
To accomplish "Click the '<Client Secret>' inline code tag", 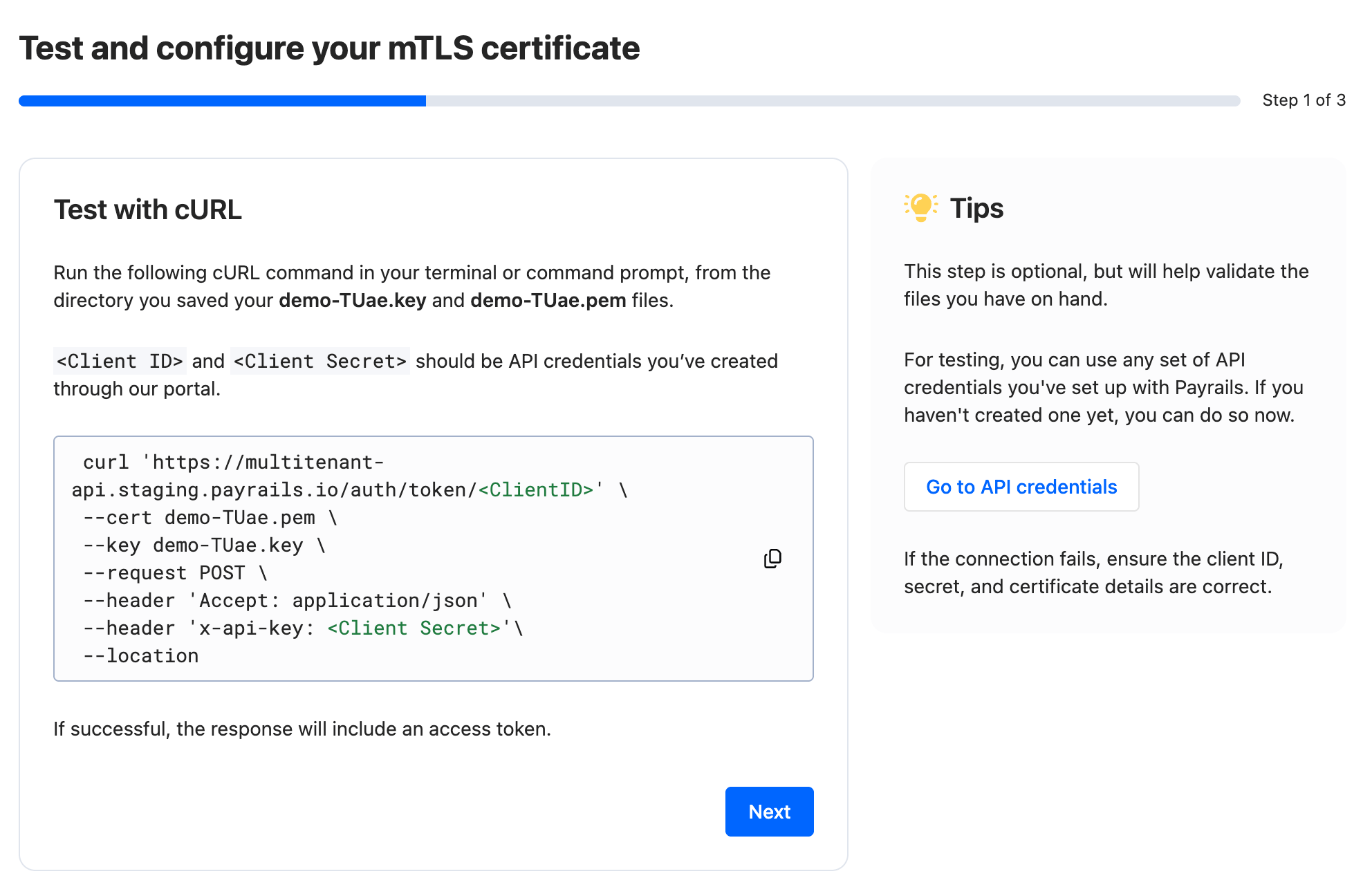I will (320, 361).
